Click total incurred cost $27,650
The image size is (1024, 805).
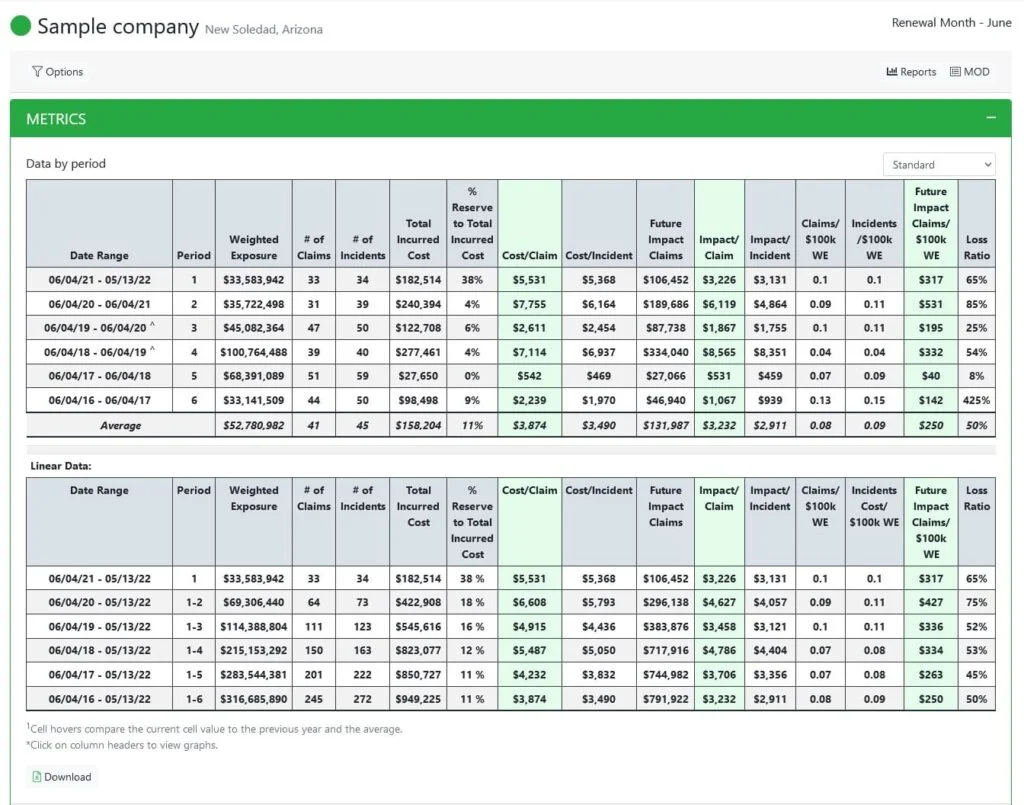point(418,376)
